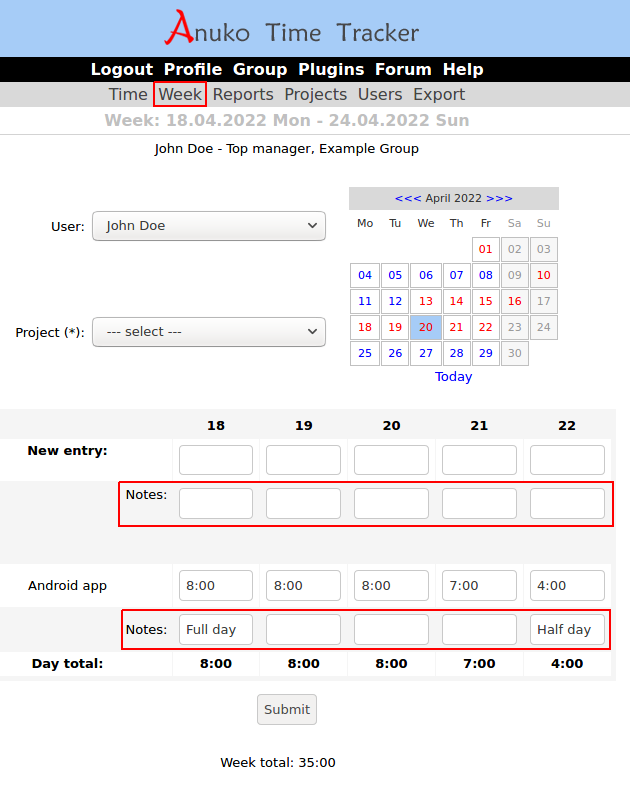Click Android app Notes field for day 21
This screenshot has height=790, width=630.
coord(479,629)
